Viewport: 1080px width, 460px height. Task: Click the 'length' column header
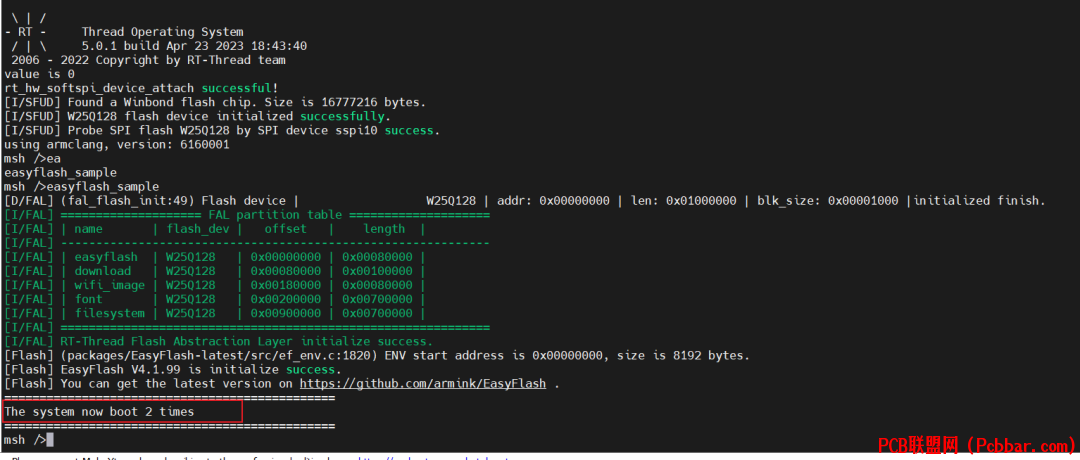coord(384,229)
